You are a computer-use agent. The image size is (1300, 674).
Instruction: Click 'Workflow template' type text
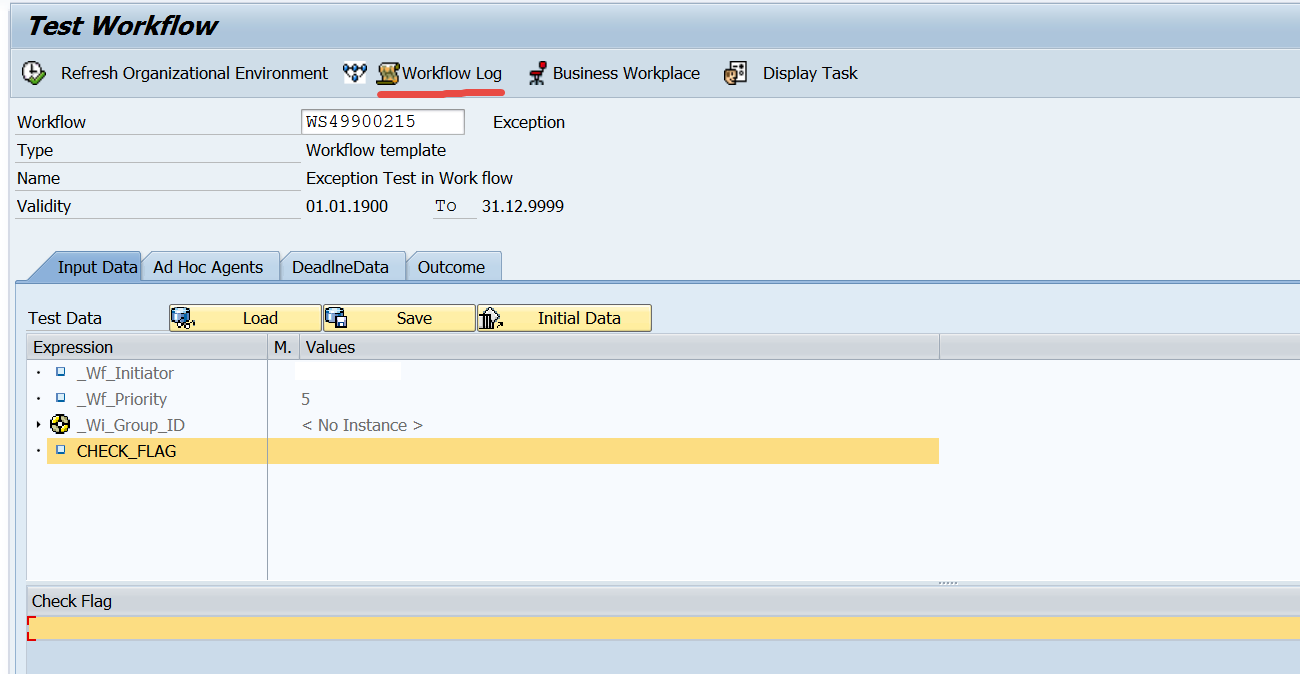[376, 150]
